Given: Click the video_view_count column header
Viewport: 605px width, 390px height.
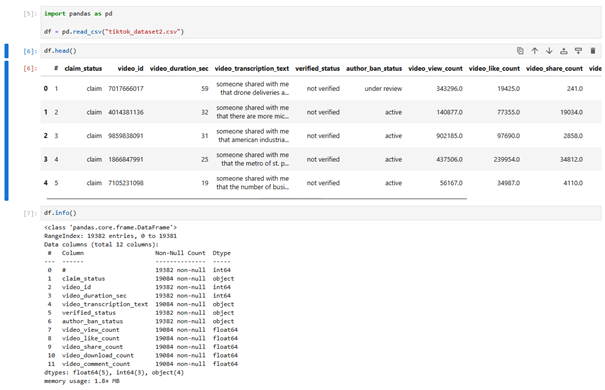Looking at the screenshot, I should click(x=435, y=69).
